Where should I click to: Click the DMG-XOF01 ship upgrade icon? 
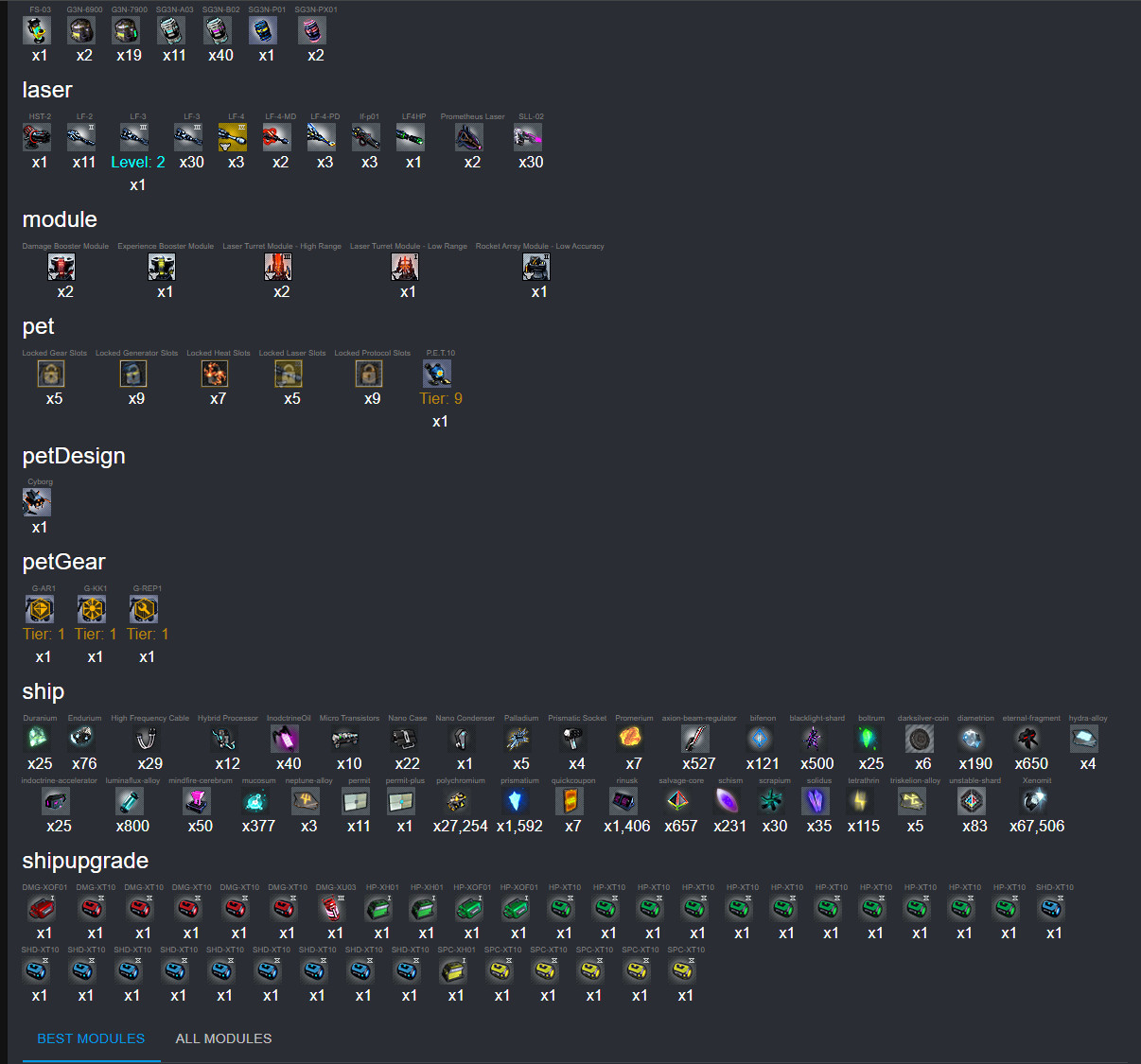(42, 908)
